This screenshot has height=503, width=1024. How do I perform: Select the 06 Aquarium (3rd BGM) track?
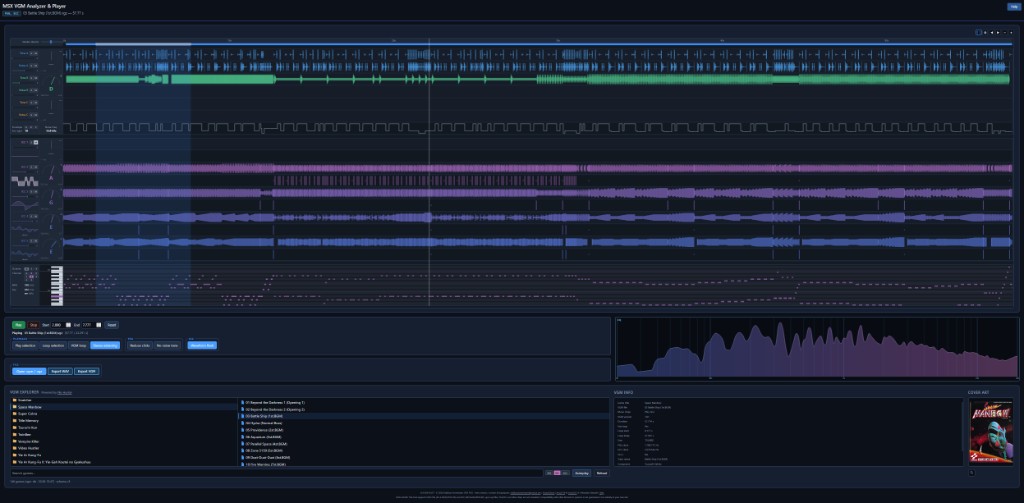[424, 437]
